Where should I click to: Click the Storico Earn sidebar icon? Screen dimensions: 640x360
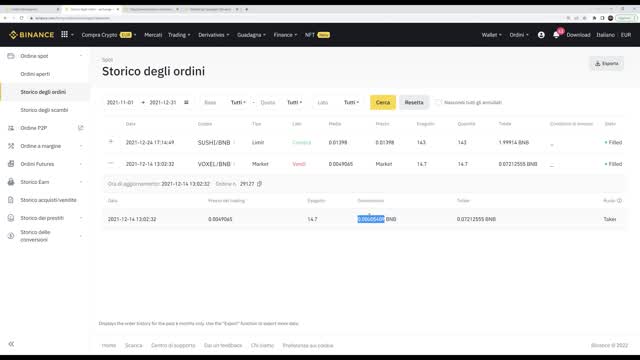[x=11, y=182]
